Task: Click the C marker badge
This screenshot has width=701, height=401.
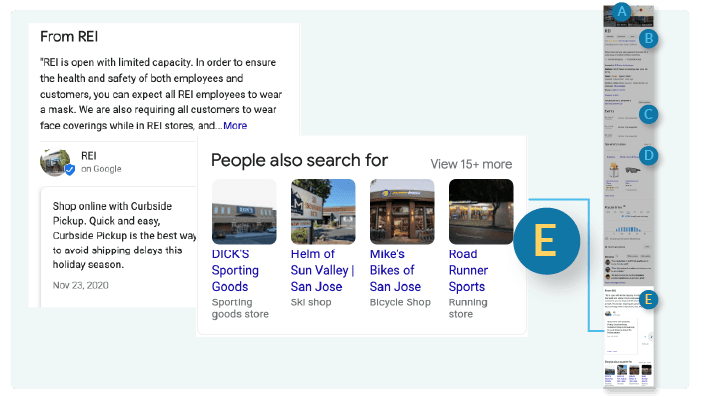Action: pyautogui.click(x=648, y=114)
